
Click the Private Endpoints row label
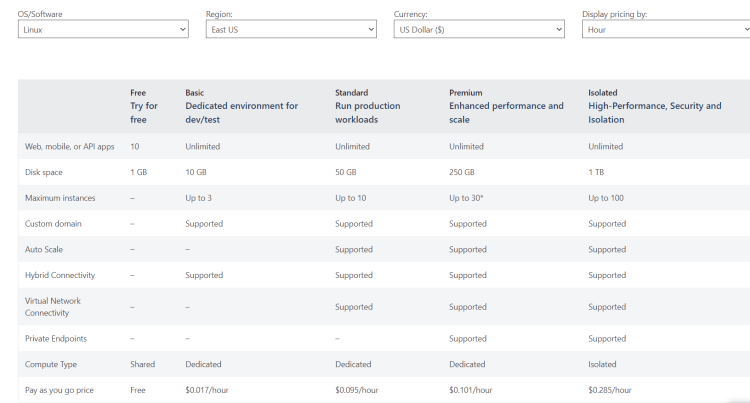pyautogui.click(x=56, y=338)
